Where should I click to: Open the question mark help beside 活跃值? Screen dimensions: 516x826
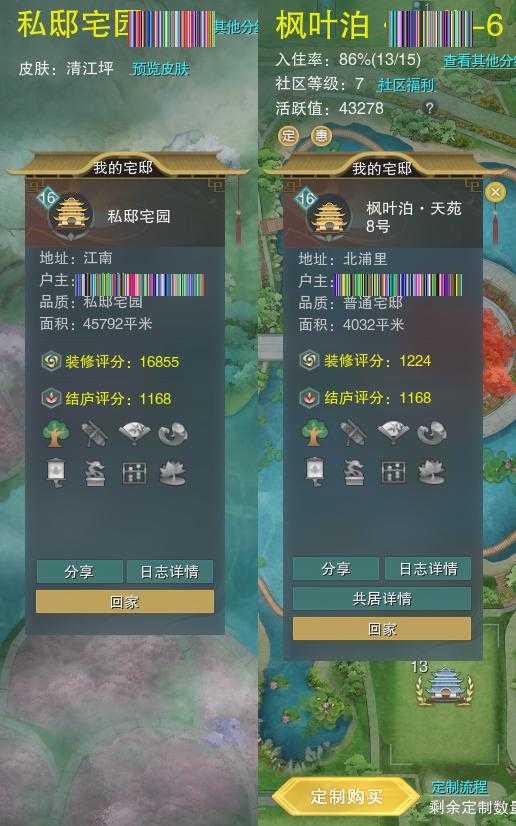[430, 108]
